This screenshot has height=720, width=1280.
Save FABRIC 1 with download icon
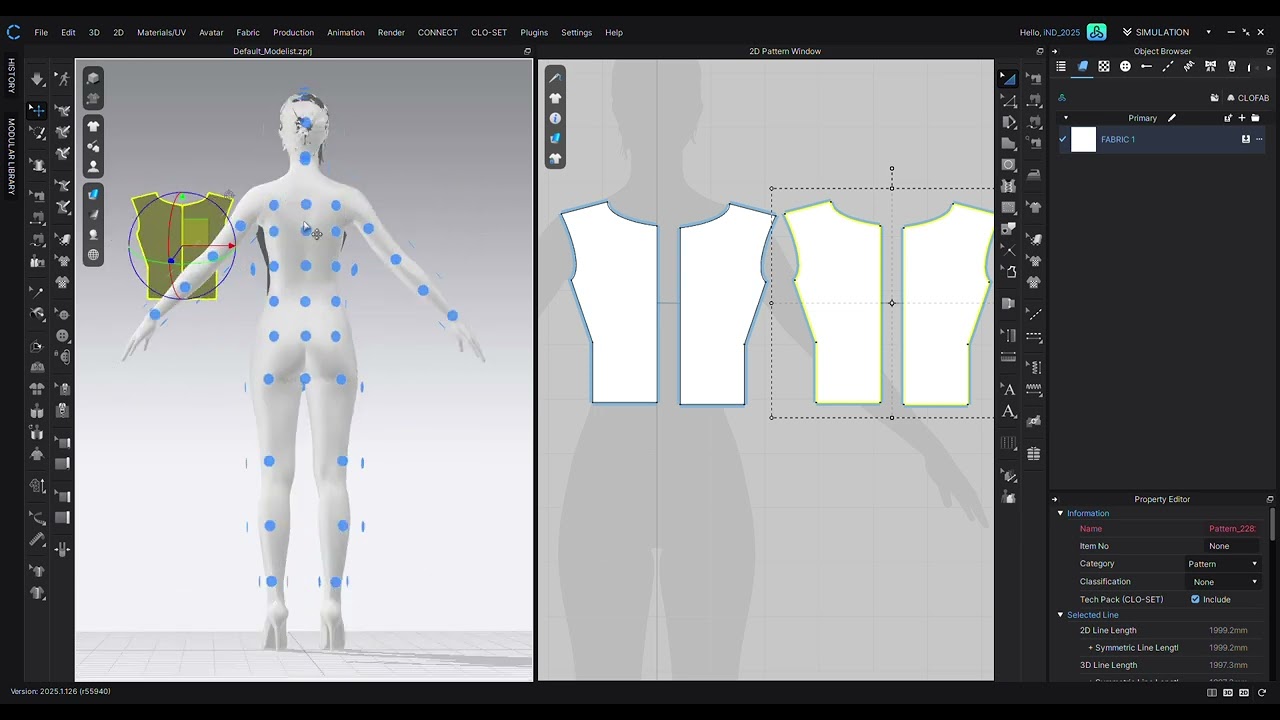(x=1246, y=139)
